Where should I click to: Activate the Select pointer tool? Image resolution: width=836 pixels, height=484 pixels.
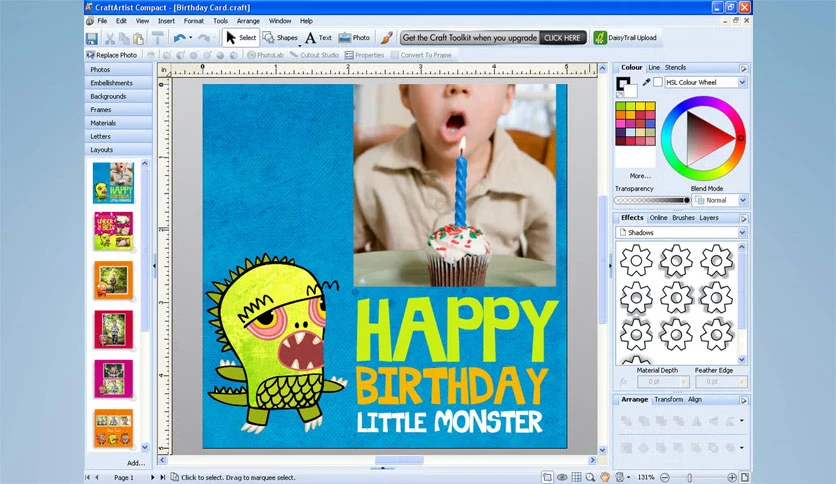(241, 38)
